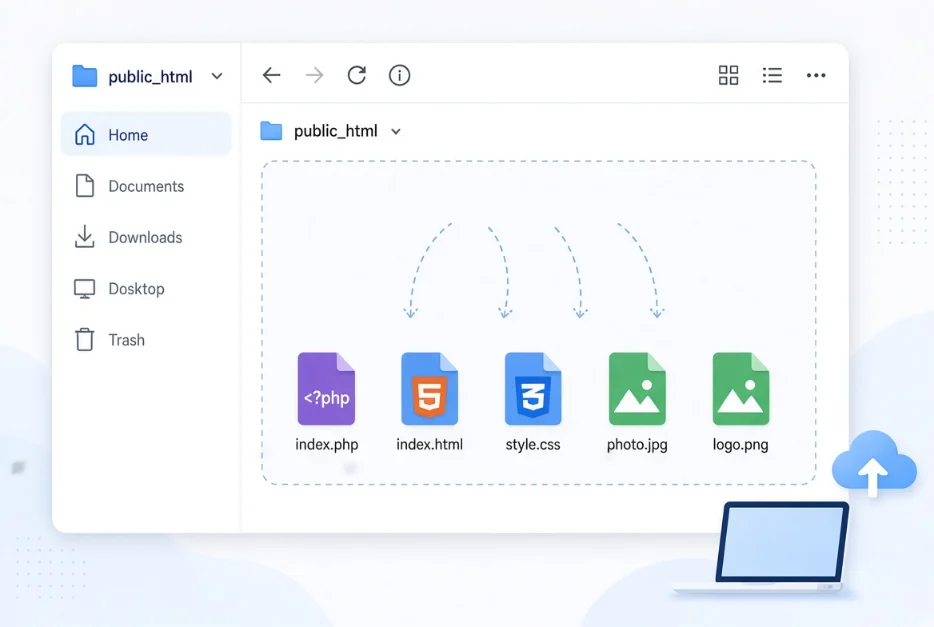
Task: Click the Downloads arrow icon
Action: 85,236
